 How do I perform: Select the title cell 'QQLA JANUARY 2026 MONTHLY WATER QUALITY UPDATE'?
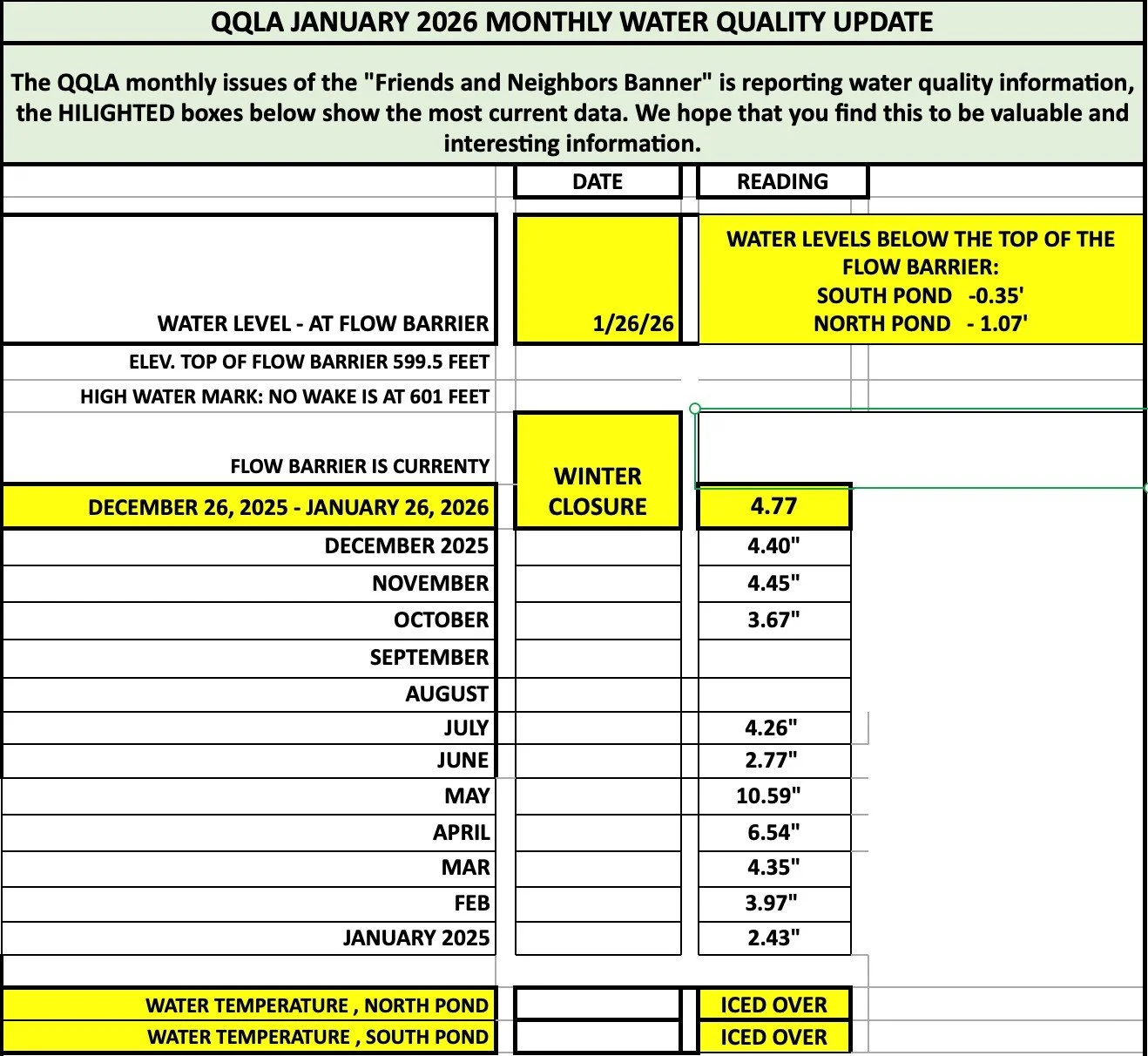click(572, 21)
